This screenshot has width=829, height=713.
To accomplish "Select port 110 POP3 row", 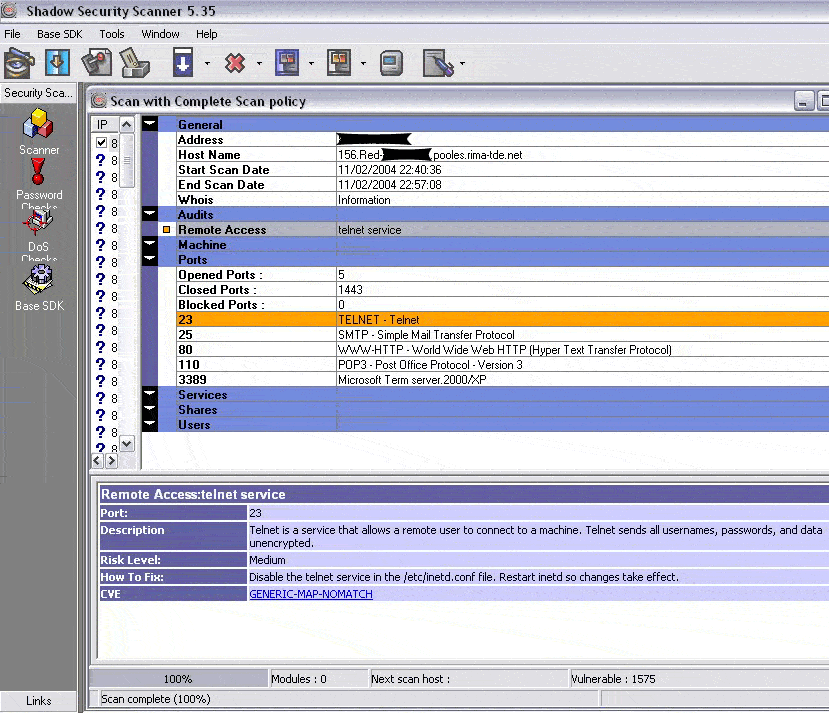I will [502, 365].
